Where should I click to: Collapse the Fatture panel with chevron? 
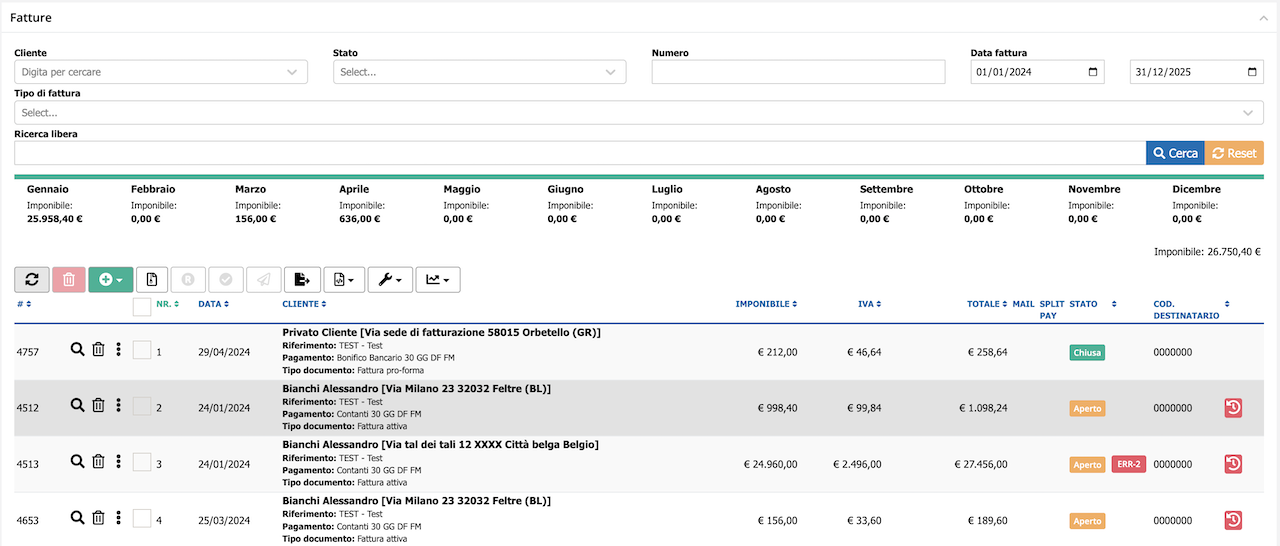[1263, 18]
